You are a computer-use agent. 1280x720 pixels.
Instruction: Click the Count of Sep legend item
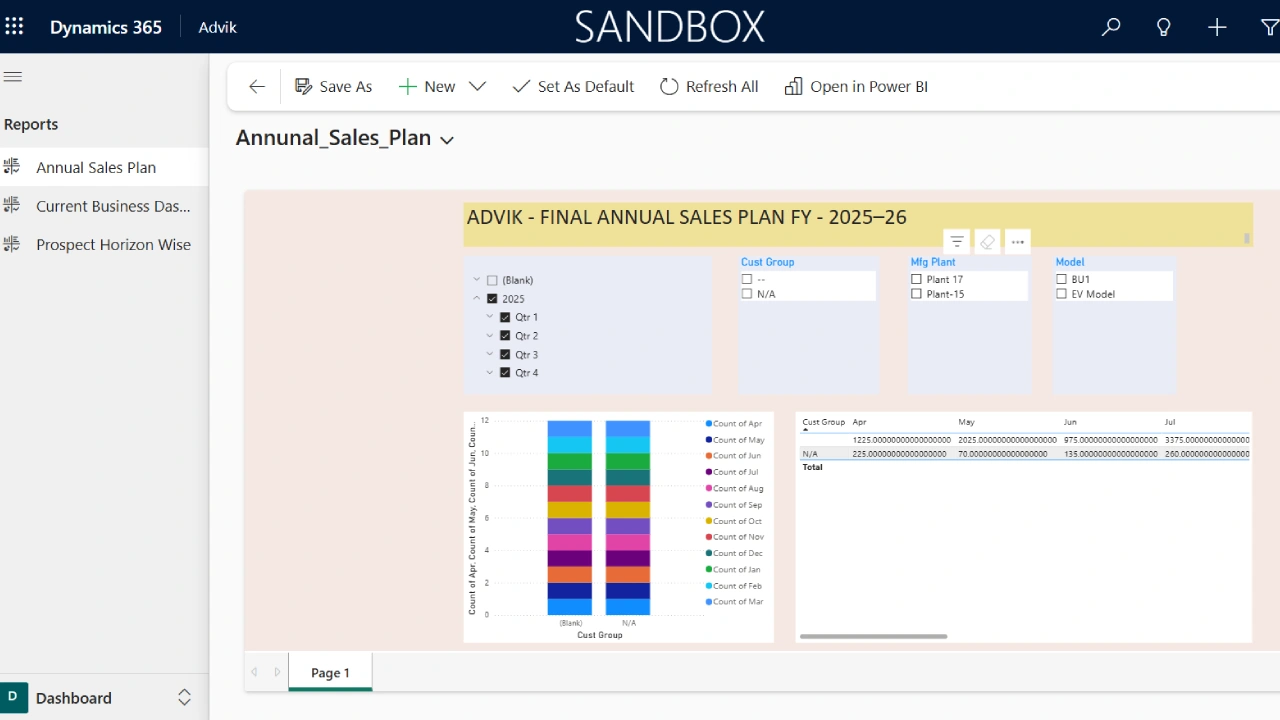coord(734,505)
